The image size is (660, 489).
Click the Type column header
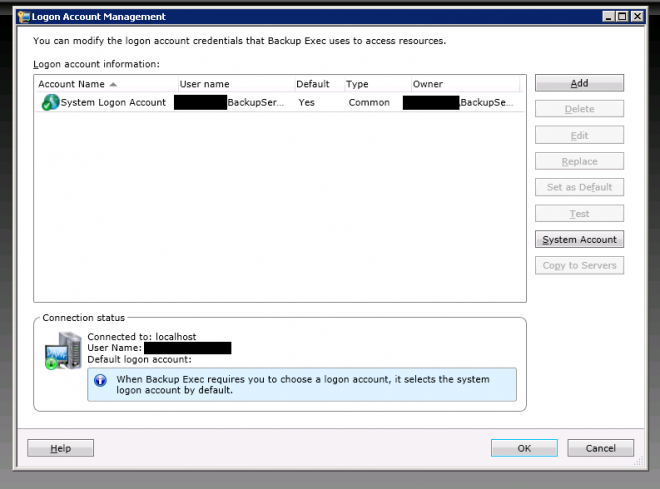[x=357, y=84]
